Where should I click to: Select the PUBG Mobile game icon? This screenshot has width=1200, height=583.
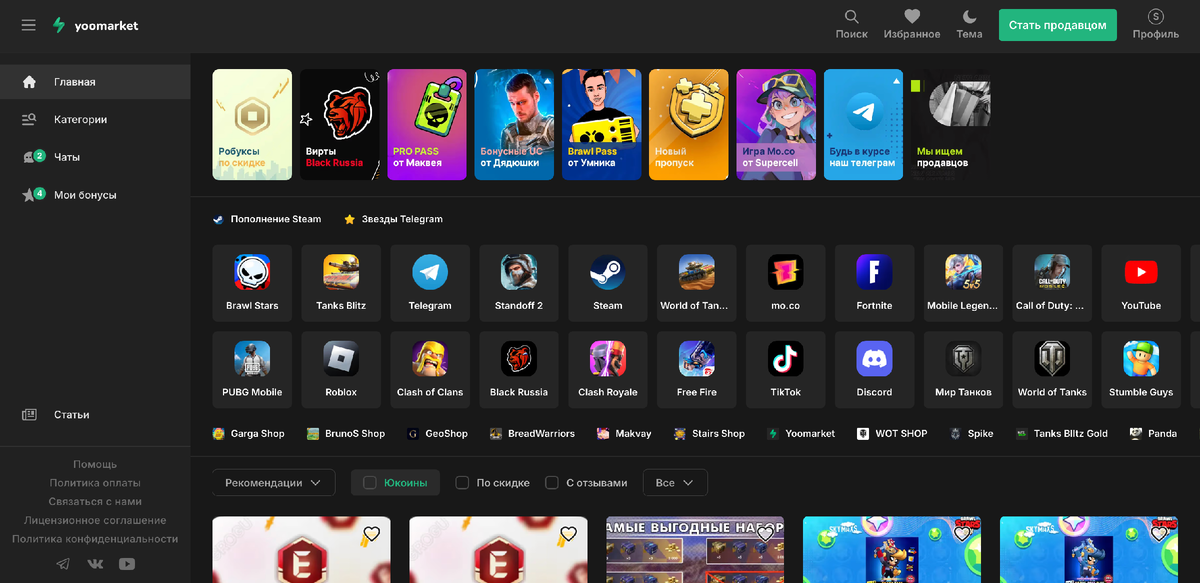click(x=252, y=370)
